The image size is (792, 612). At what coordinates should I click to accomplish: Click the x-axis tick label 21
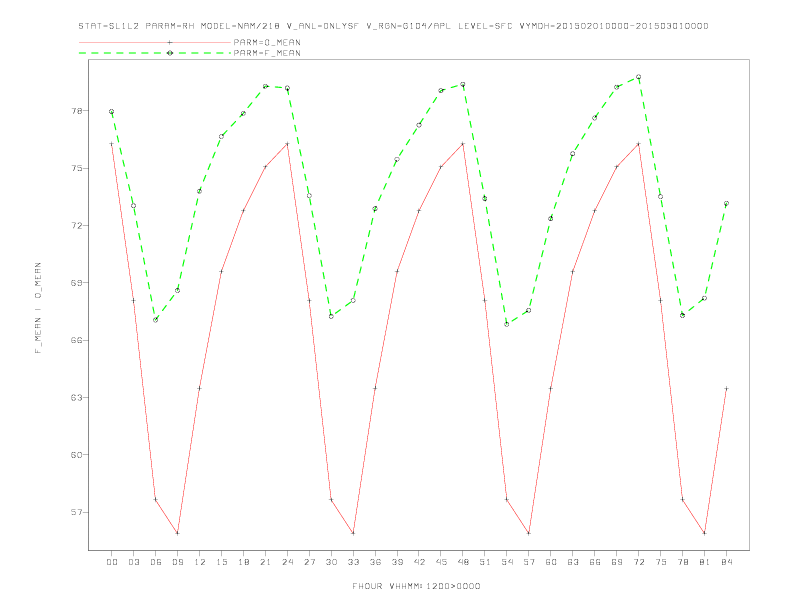point(265,562)
